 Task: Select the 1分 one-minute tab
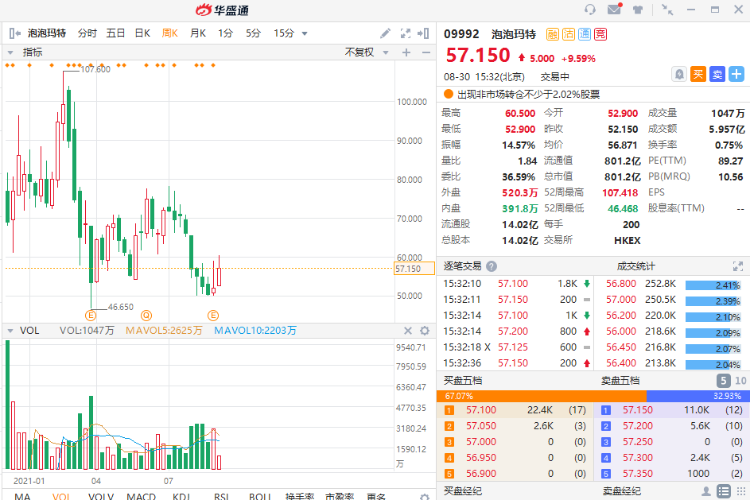tap(225, 33)
